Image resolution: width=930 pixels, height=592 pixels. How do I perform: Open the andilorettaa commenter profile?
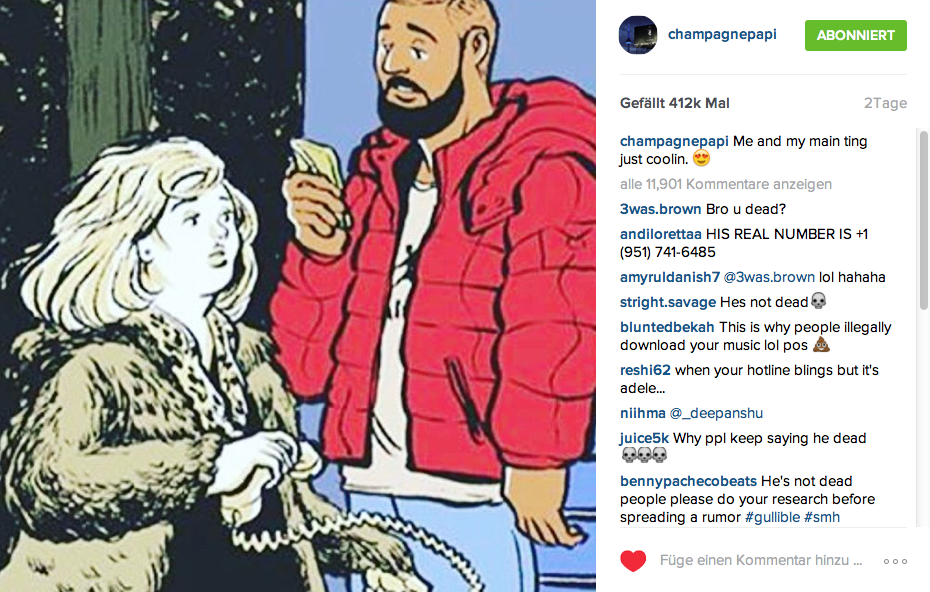(660, 234)
